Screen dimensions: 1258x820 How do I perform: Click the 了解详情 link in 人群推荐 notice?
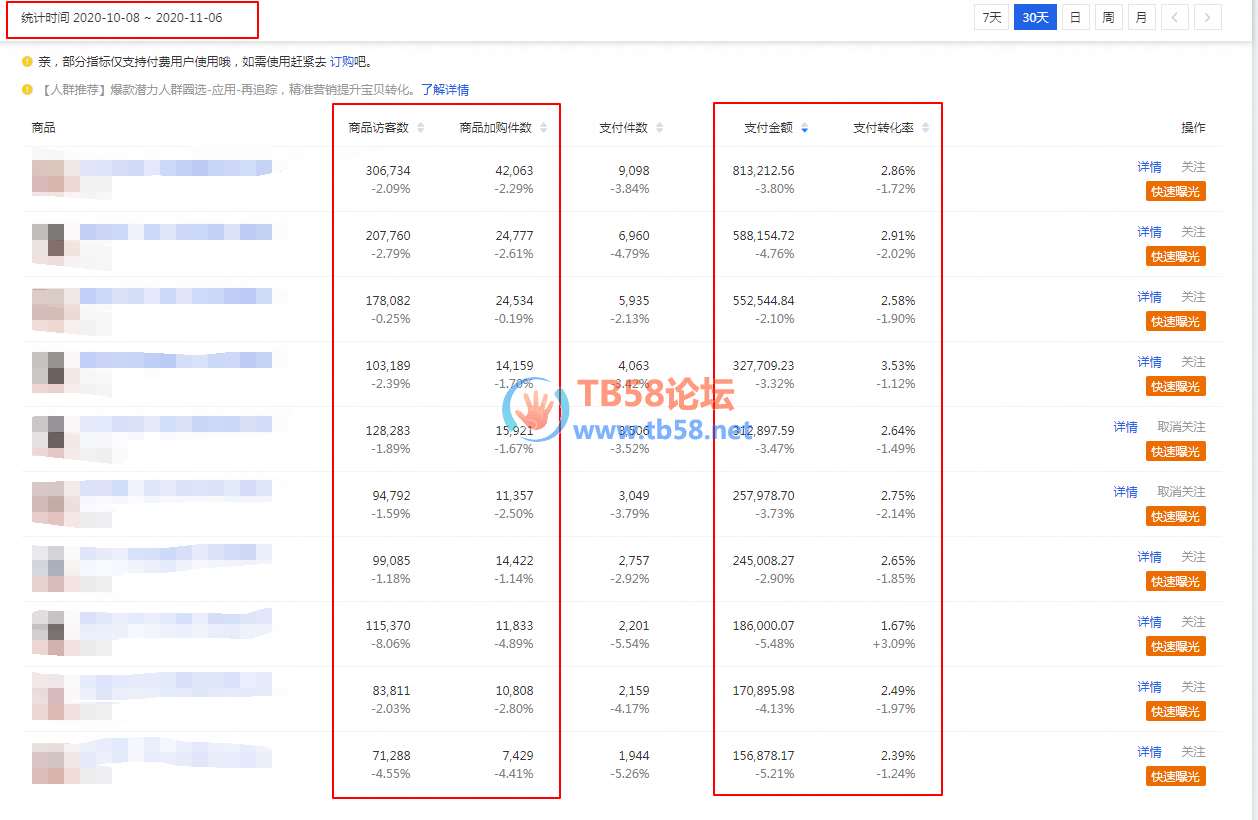tap(444, 90)
